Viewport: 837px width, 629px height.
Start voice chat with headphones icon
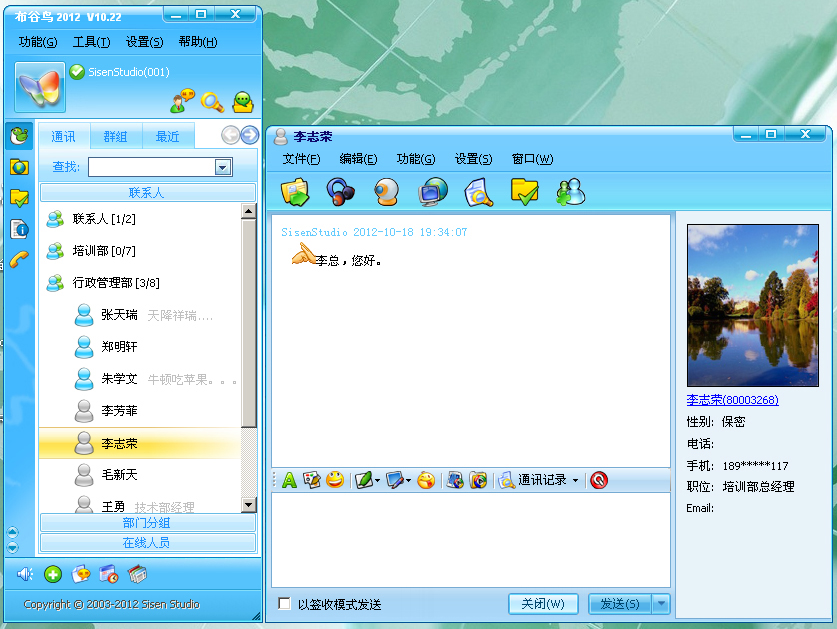click(341, 191)
